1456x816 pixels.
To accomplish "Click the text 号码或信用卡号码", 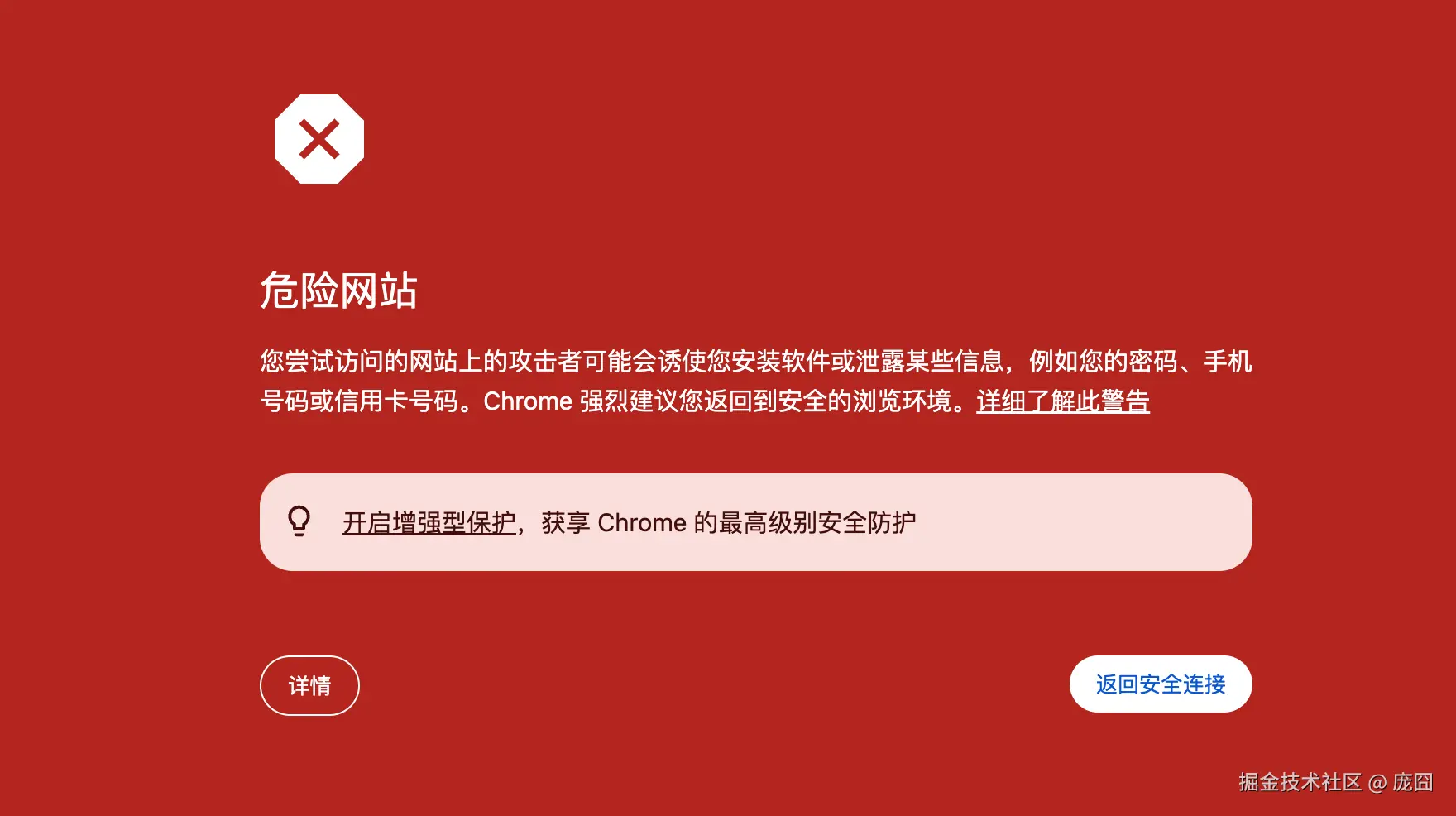I will point(359,401).
